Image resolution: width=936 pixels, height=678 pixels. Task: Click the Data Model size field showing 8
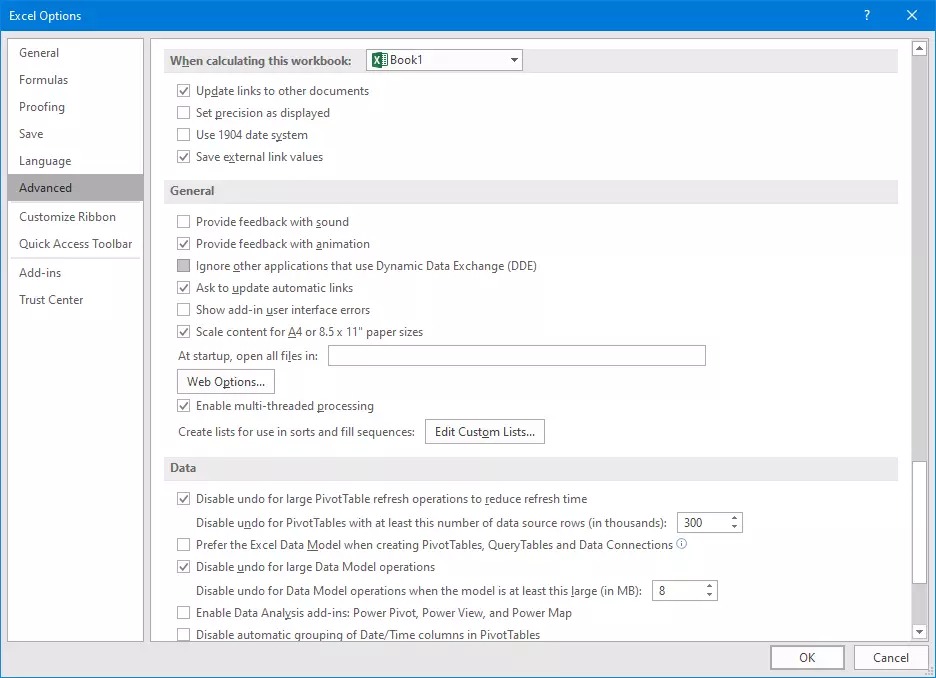pyautogui.click(x=678, y=591)
